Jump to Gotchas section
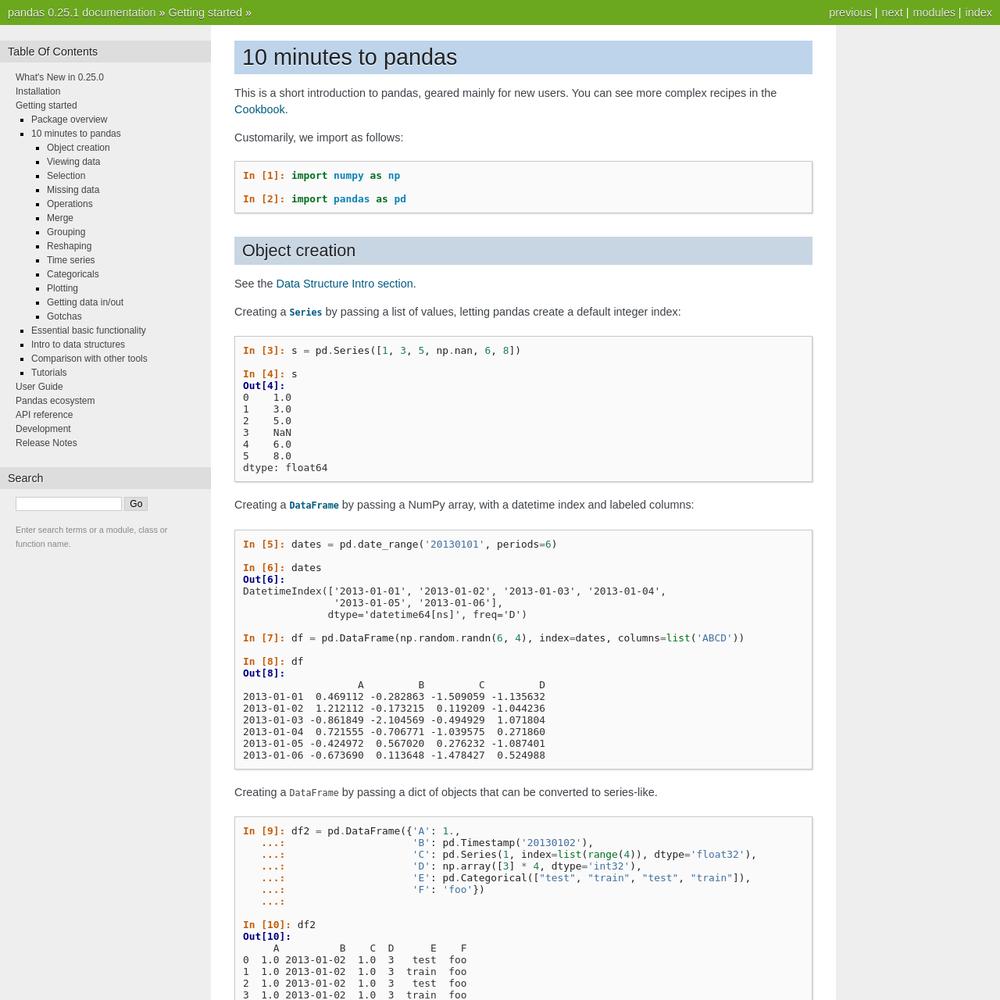The image size is (1000, 1000). pos(64,316)
